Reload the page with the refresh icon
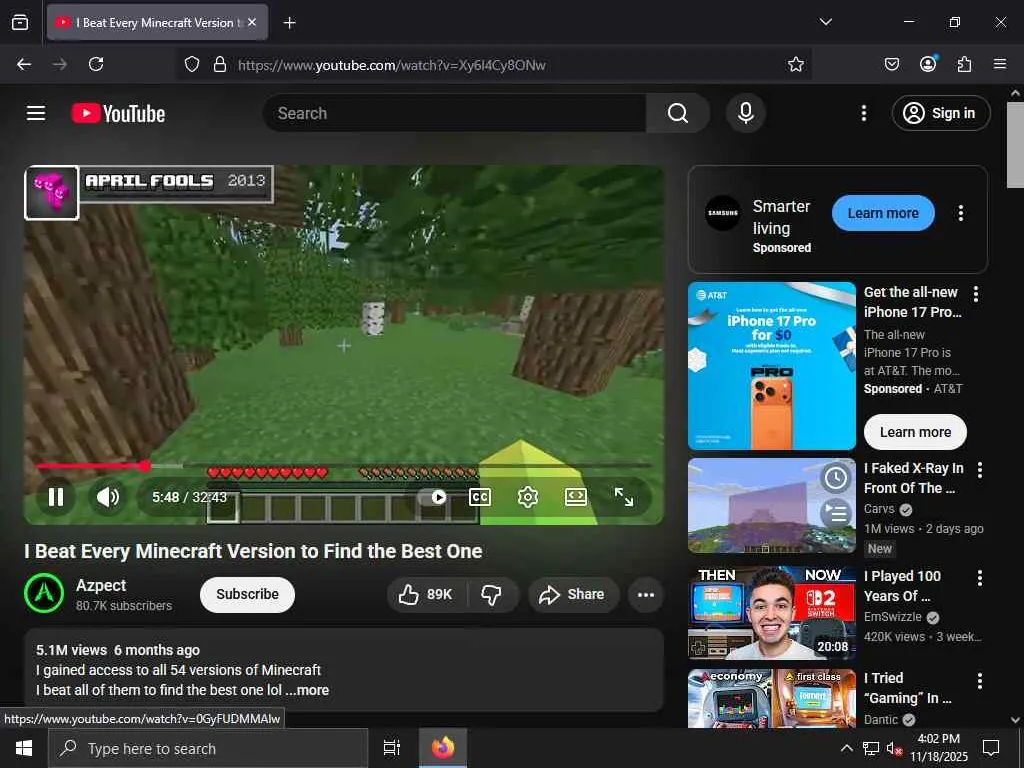1024x768 pixels. pos(96,64)
